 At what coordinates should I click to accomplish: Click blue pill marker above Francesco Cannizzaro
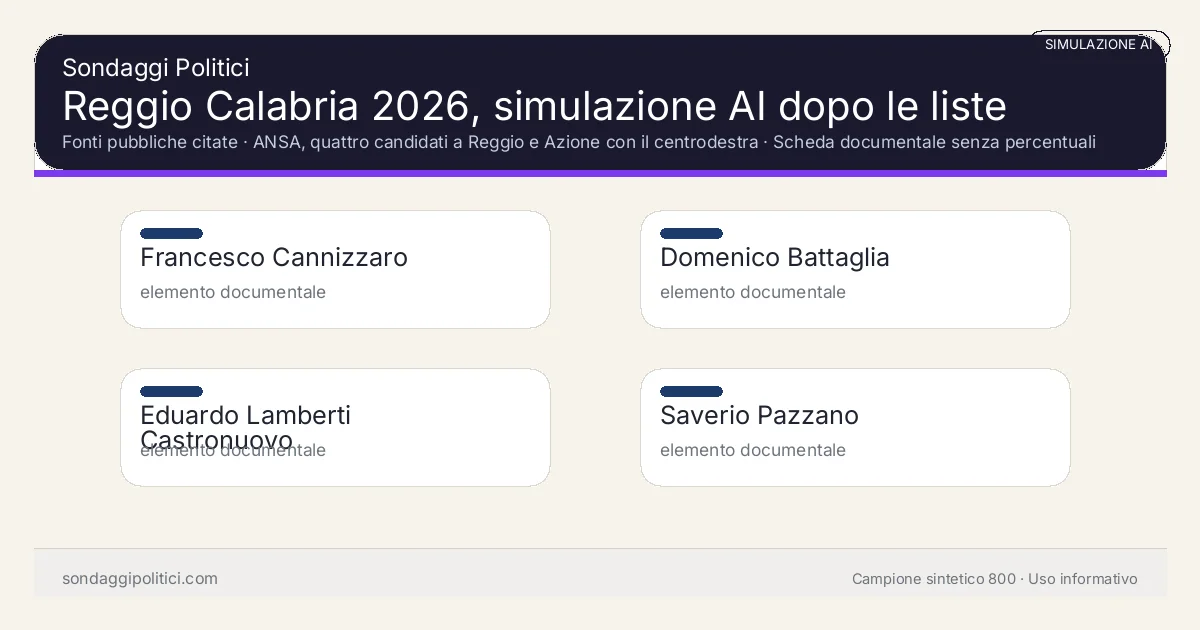[171, 234]
